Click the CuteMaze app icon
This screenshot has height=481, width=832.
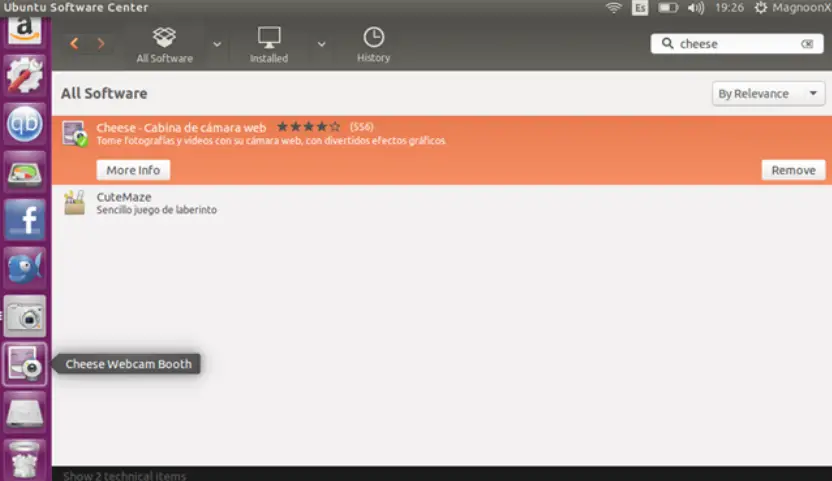pyautogui.click(x=74, y=203)
